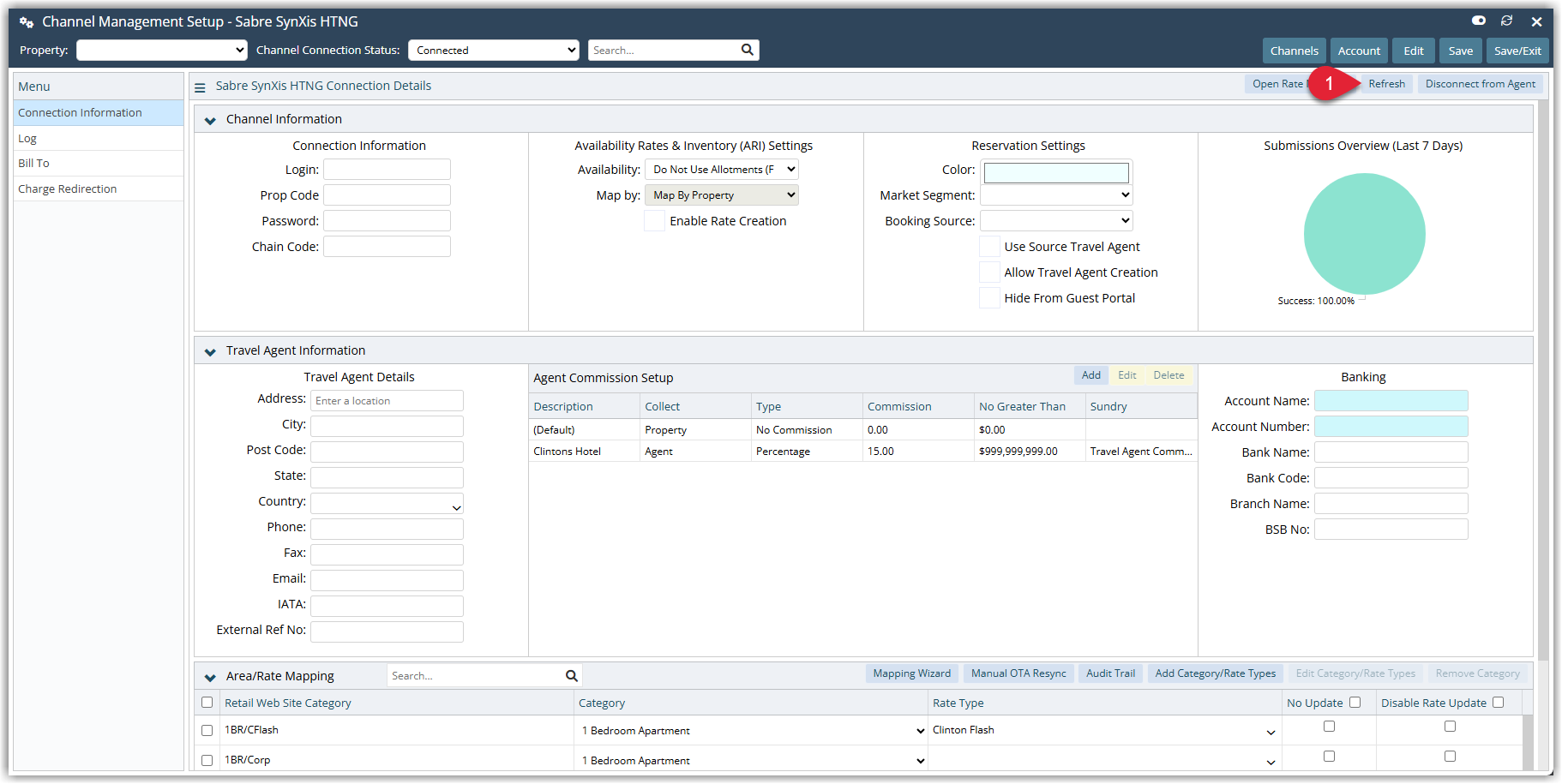Tick the Enable Rate Creation checkbox
This screenshot has height=784, width=1562.
pyautogui.click(x=655, y=221)
